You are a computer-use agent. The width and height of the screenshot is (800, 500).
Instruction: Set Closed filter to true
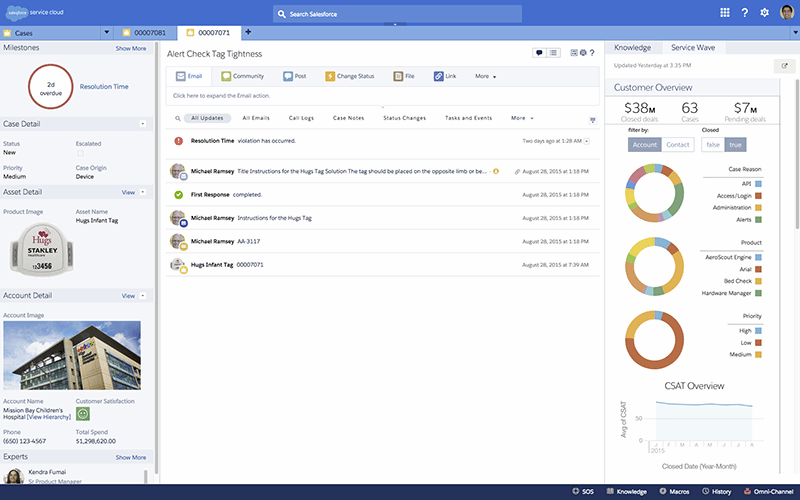tap(735, 144)
